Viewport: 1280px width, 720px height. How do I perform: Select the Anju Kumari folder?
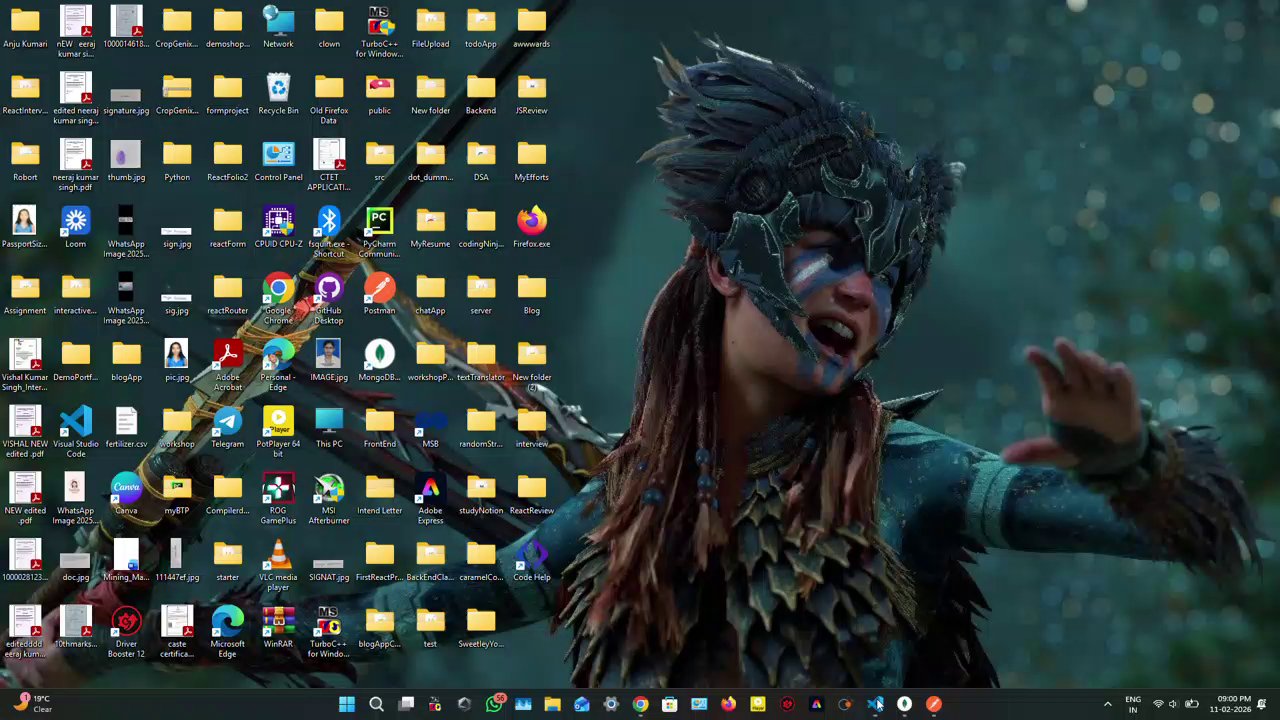coord(25,27)
